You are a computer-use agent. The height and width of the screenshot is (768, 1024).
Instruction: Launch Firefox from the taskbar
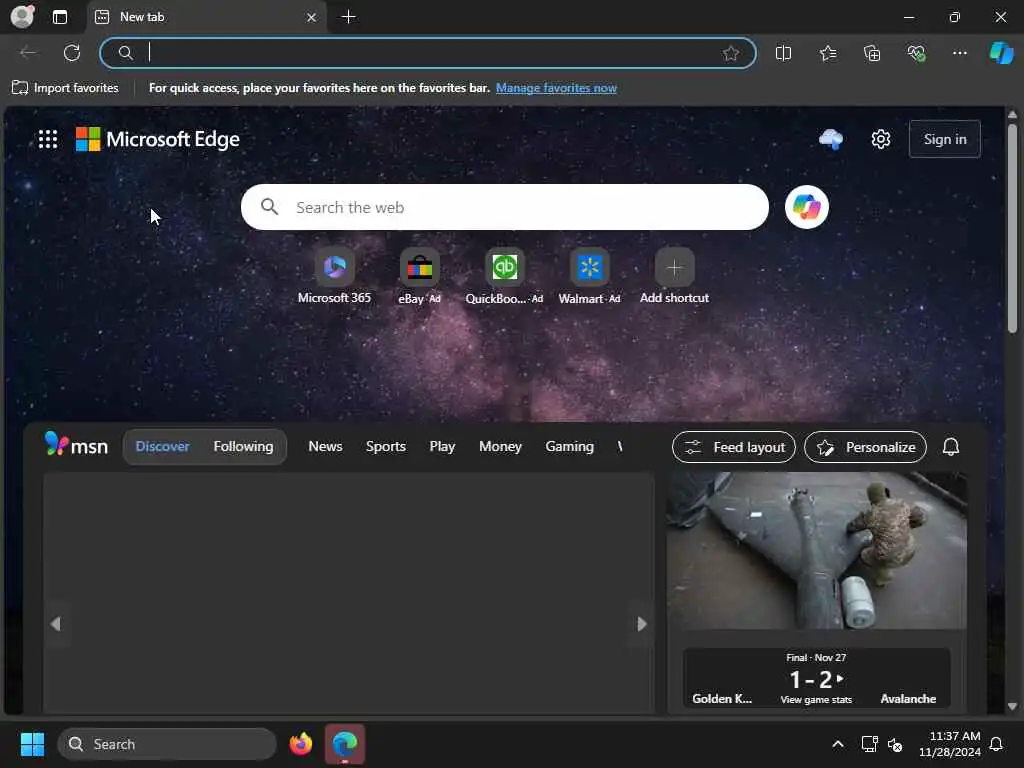pyautogui.click(x=300, y=744)
